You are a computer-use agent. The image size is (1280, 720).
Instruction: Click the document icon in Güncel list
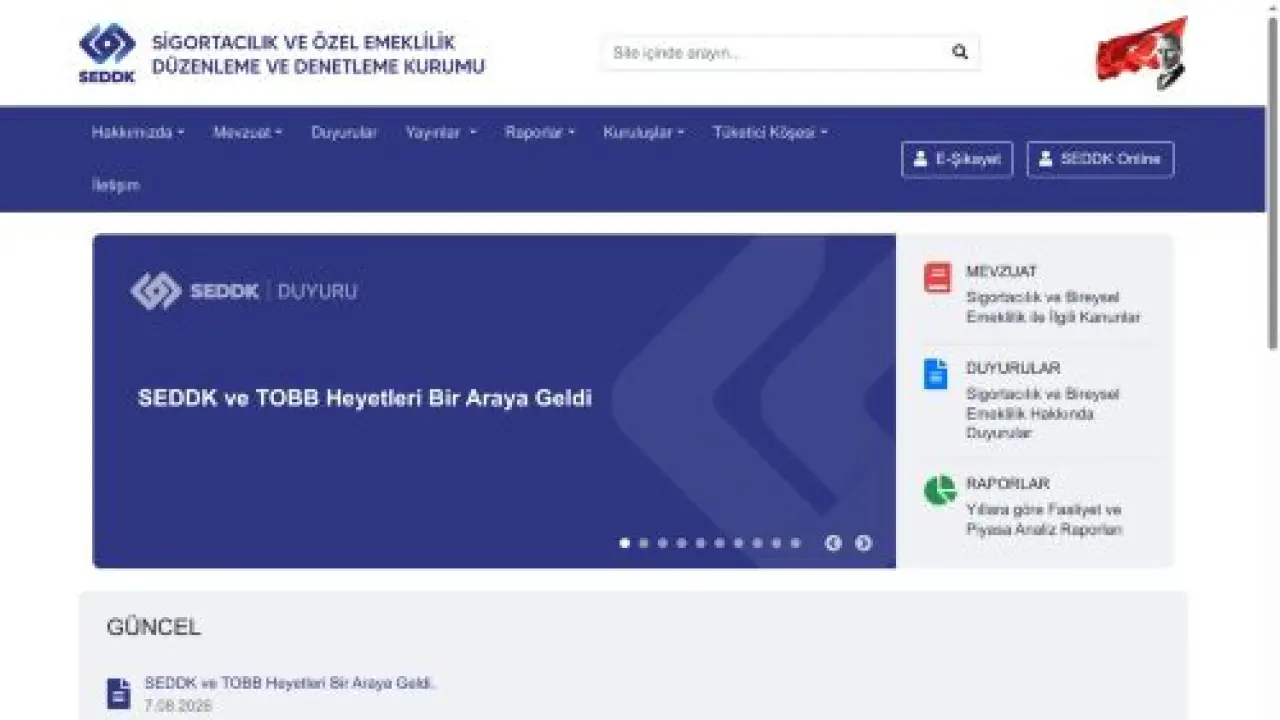point(119,693)
